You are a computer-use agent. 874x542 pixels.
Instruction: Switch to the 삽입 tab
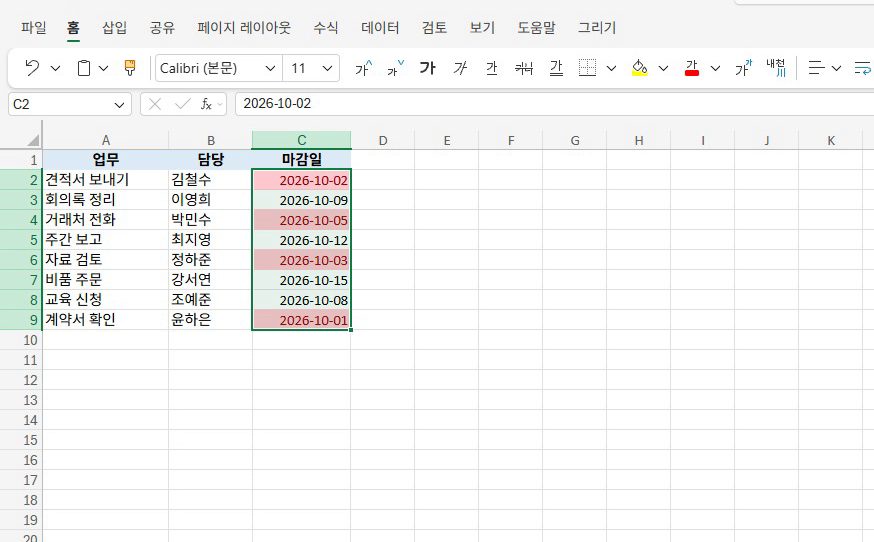(114, 27)
